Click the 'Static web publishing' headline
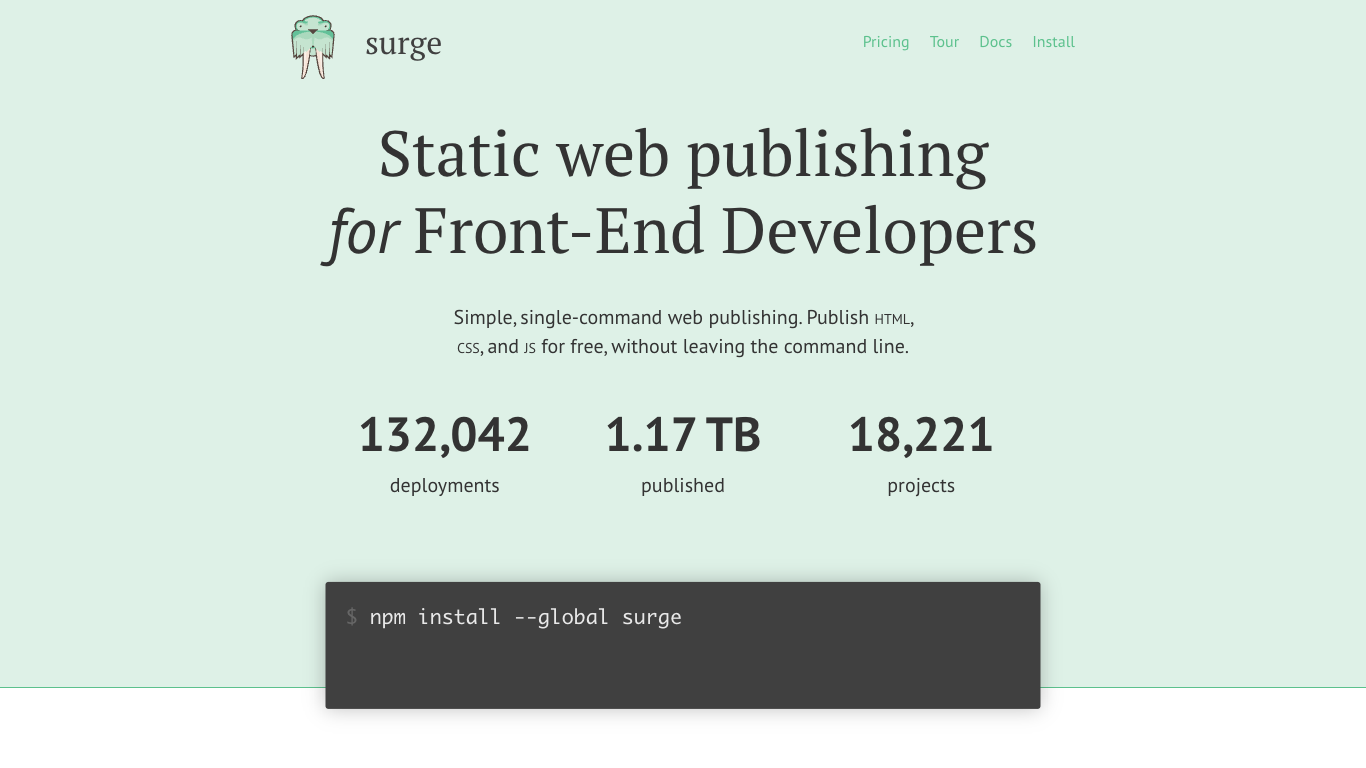Screen dimensions: 1366x768 click(683, 155)
